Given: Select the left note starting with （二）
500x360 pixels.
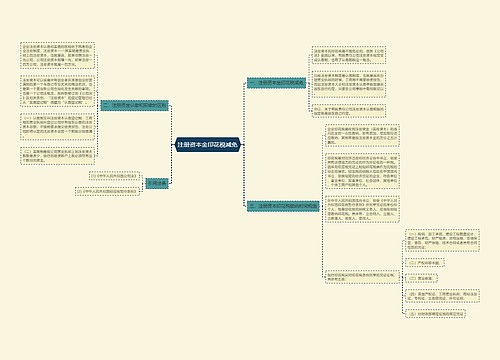Looking at the screenshot, I should tap(57, 156).
